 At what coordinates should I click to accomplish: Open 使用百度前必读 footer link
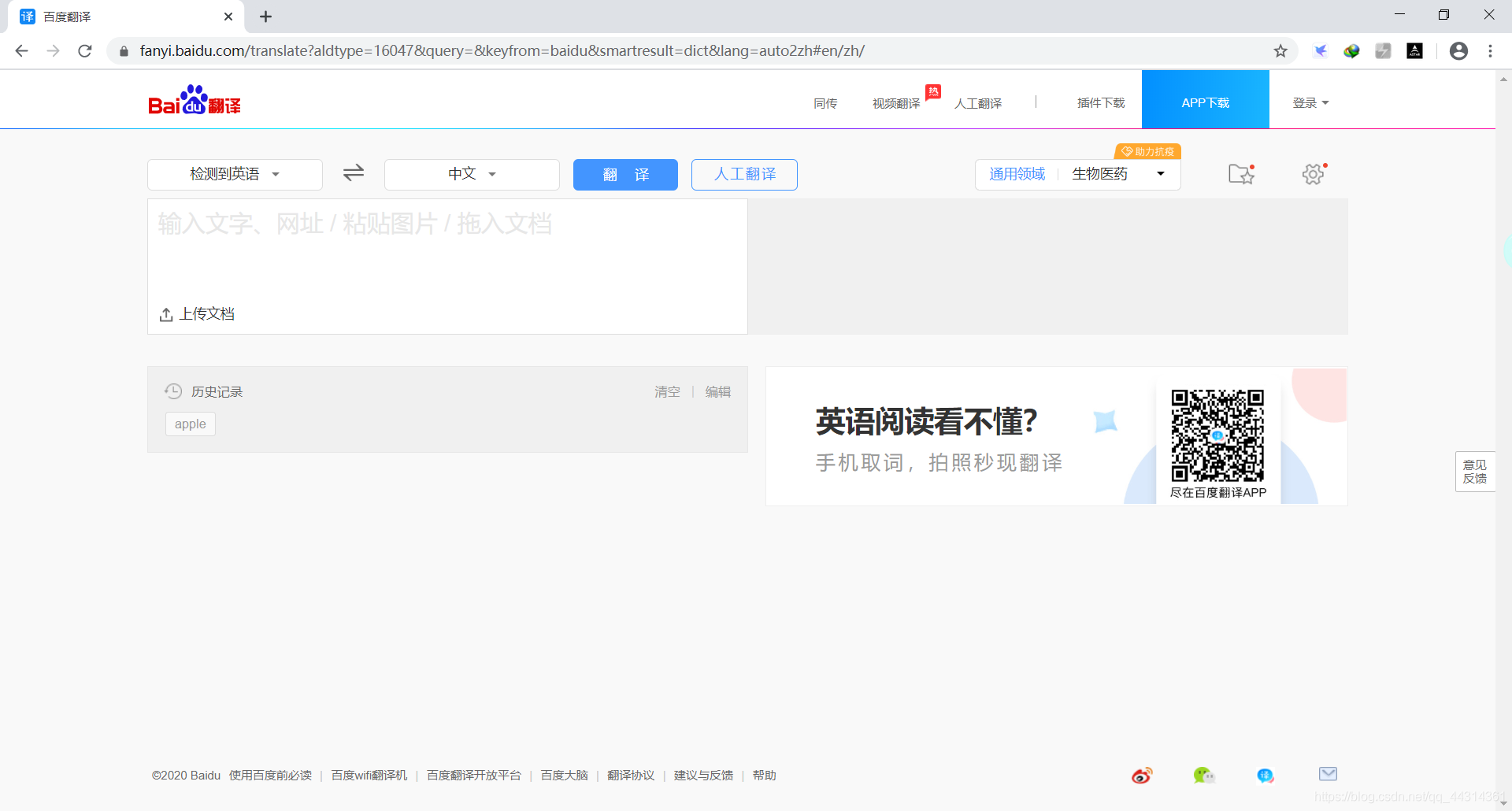tap(270, 776)
